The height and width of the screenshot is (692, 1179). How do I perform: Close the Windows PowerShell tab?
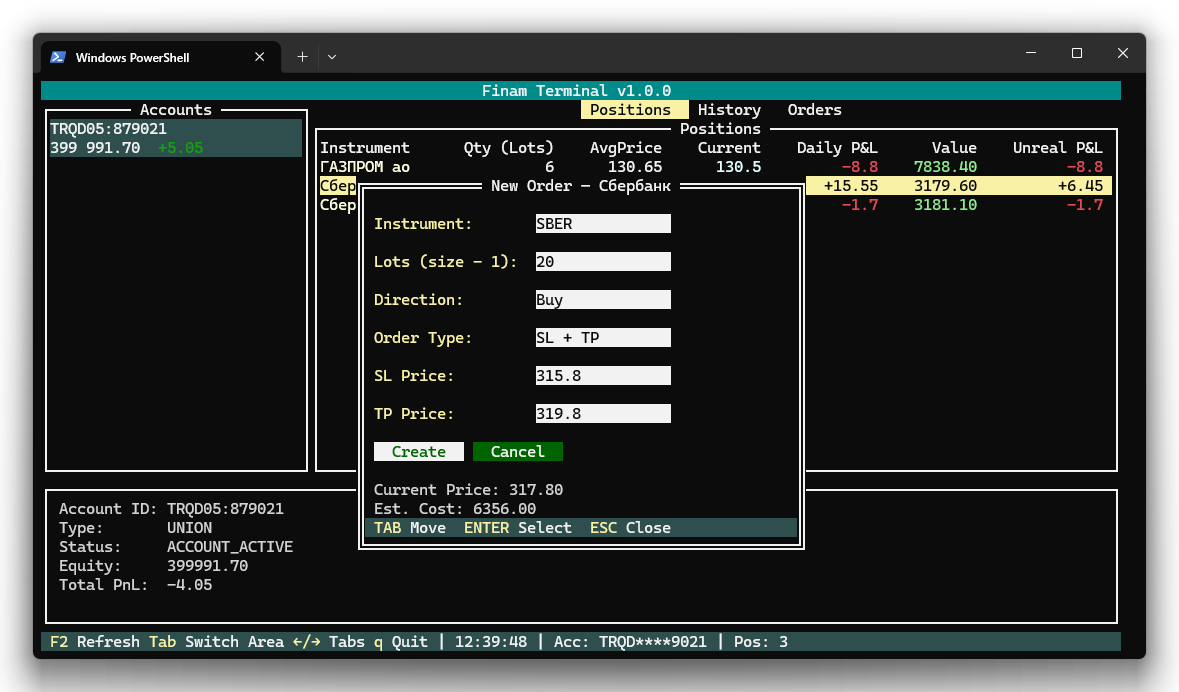260,57
